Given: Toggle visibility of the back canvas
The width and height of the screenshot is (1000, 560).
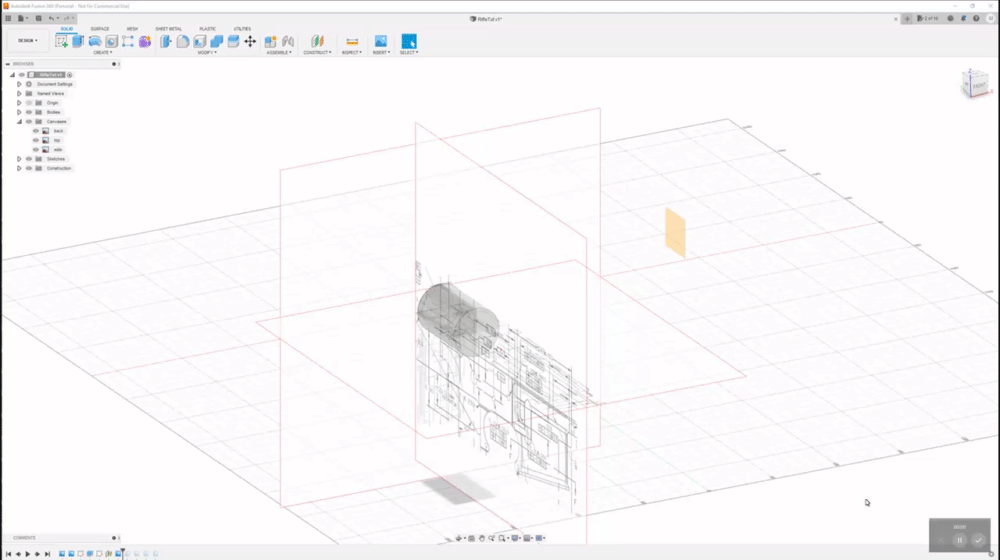Looking at the screenshot, I should point(36,131).
